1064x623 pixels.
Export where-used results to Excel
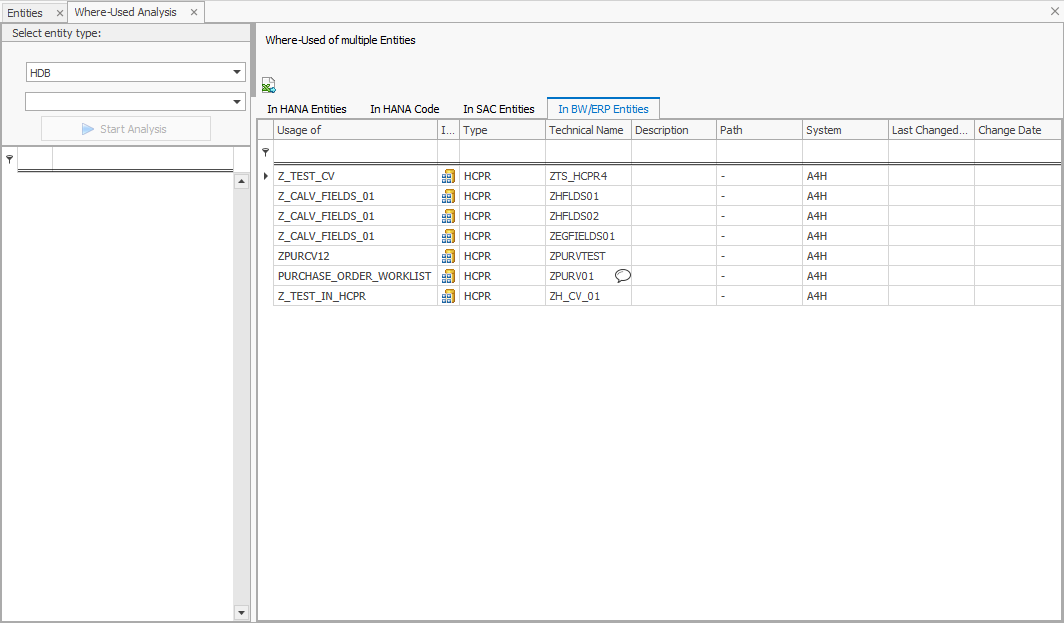[267, 84]
